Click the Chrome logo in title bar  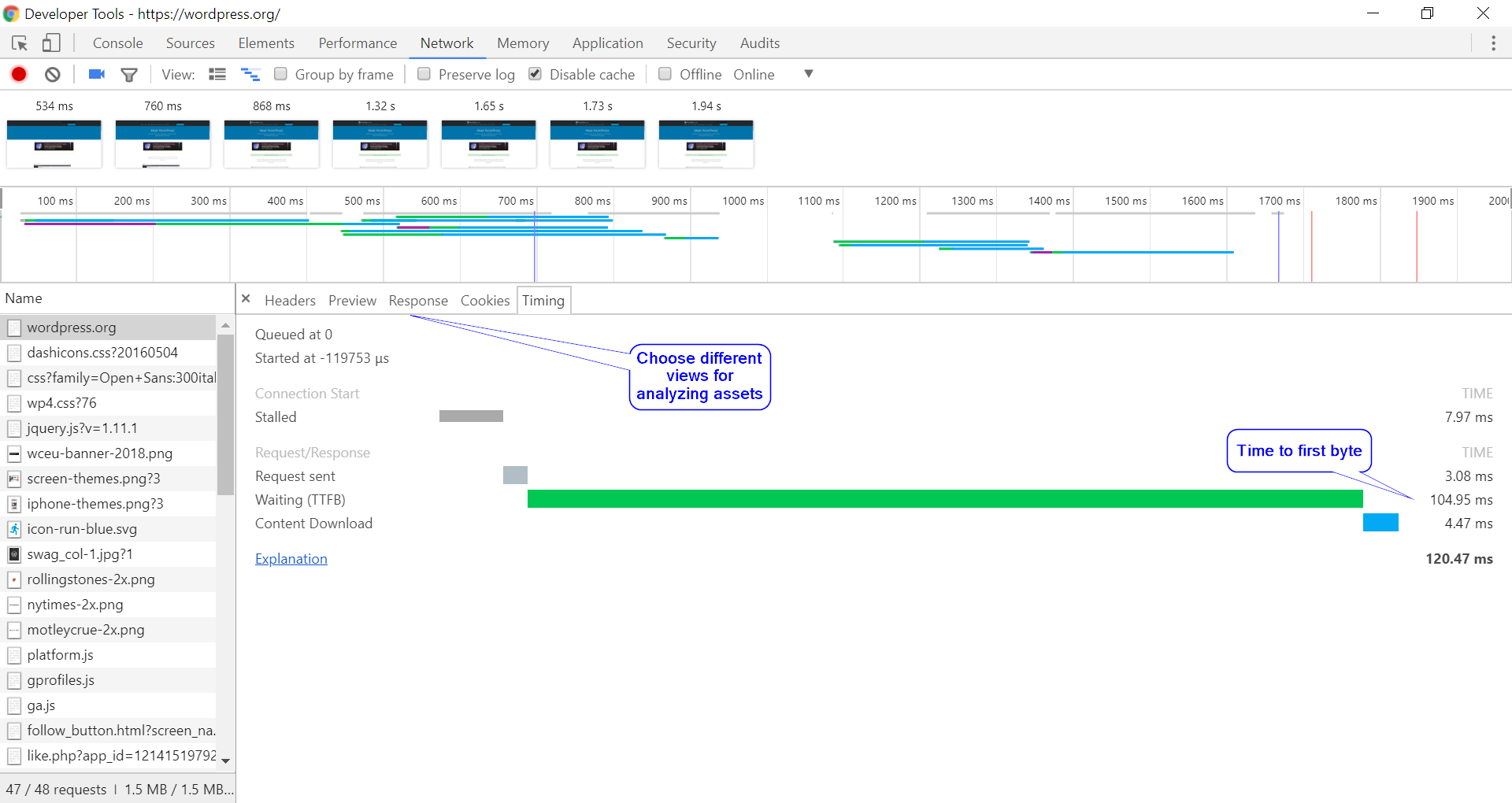[11, 13]
